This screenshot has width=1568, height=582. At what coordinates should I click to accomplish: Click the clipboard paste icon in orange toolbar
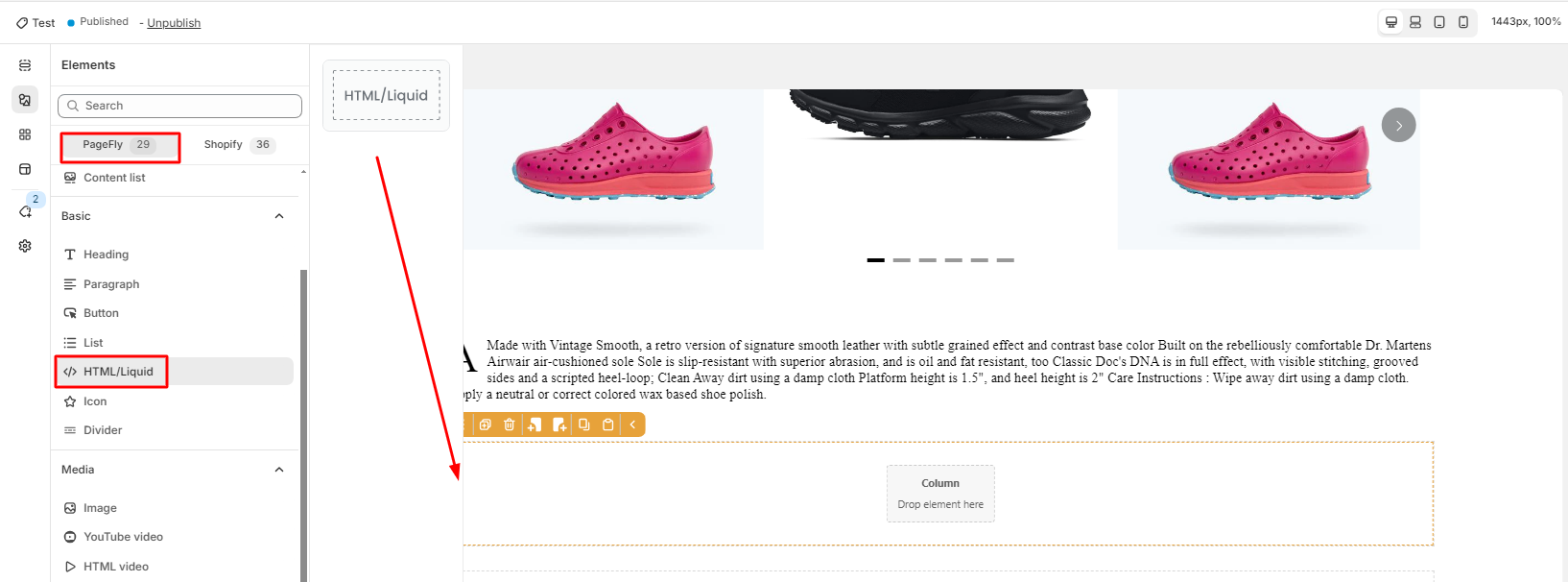(607, 424)
